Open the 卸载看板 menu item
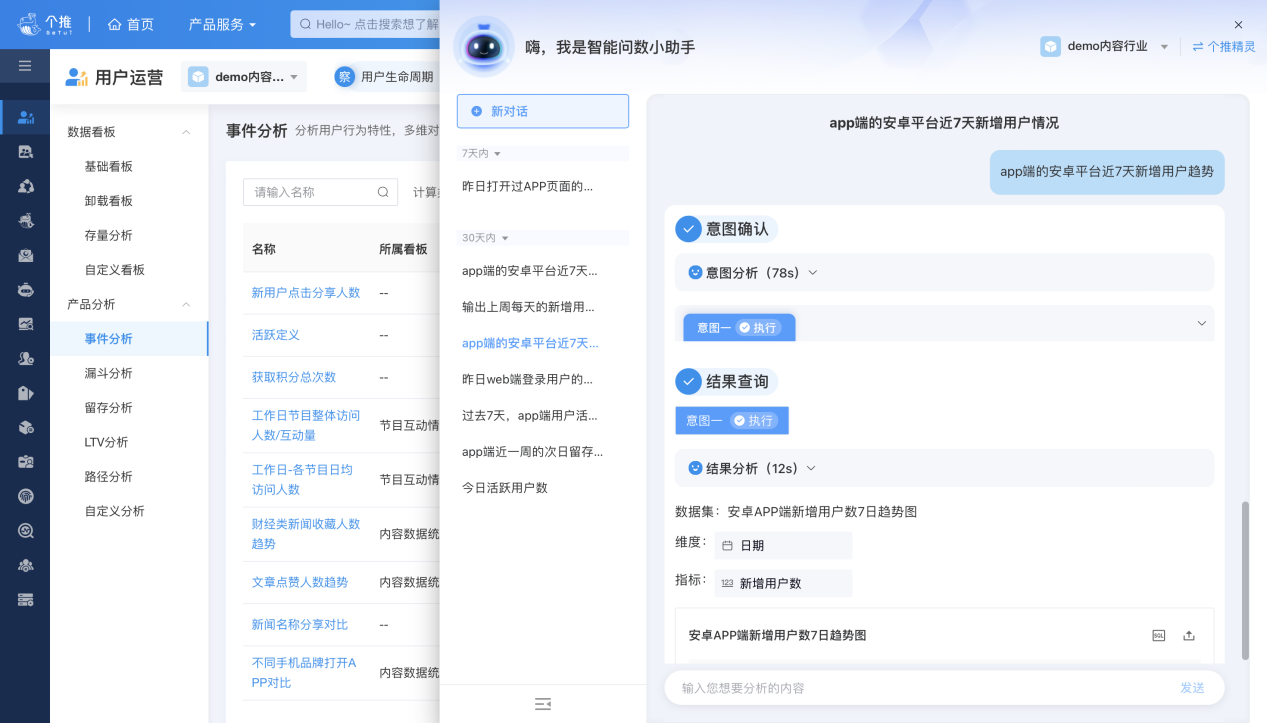The height and width of the screenshot is (723, 1267). coord(109,201)
